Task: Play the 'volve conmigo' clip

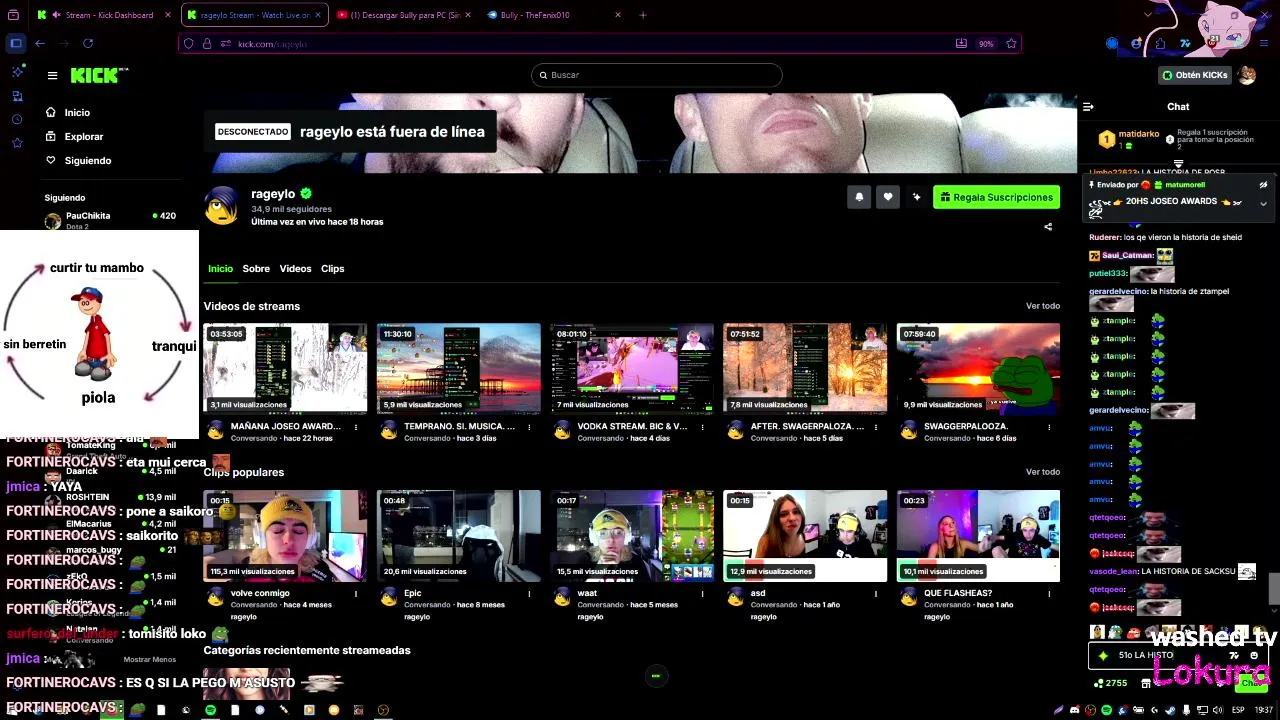Action: tap(285, 536)
